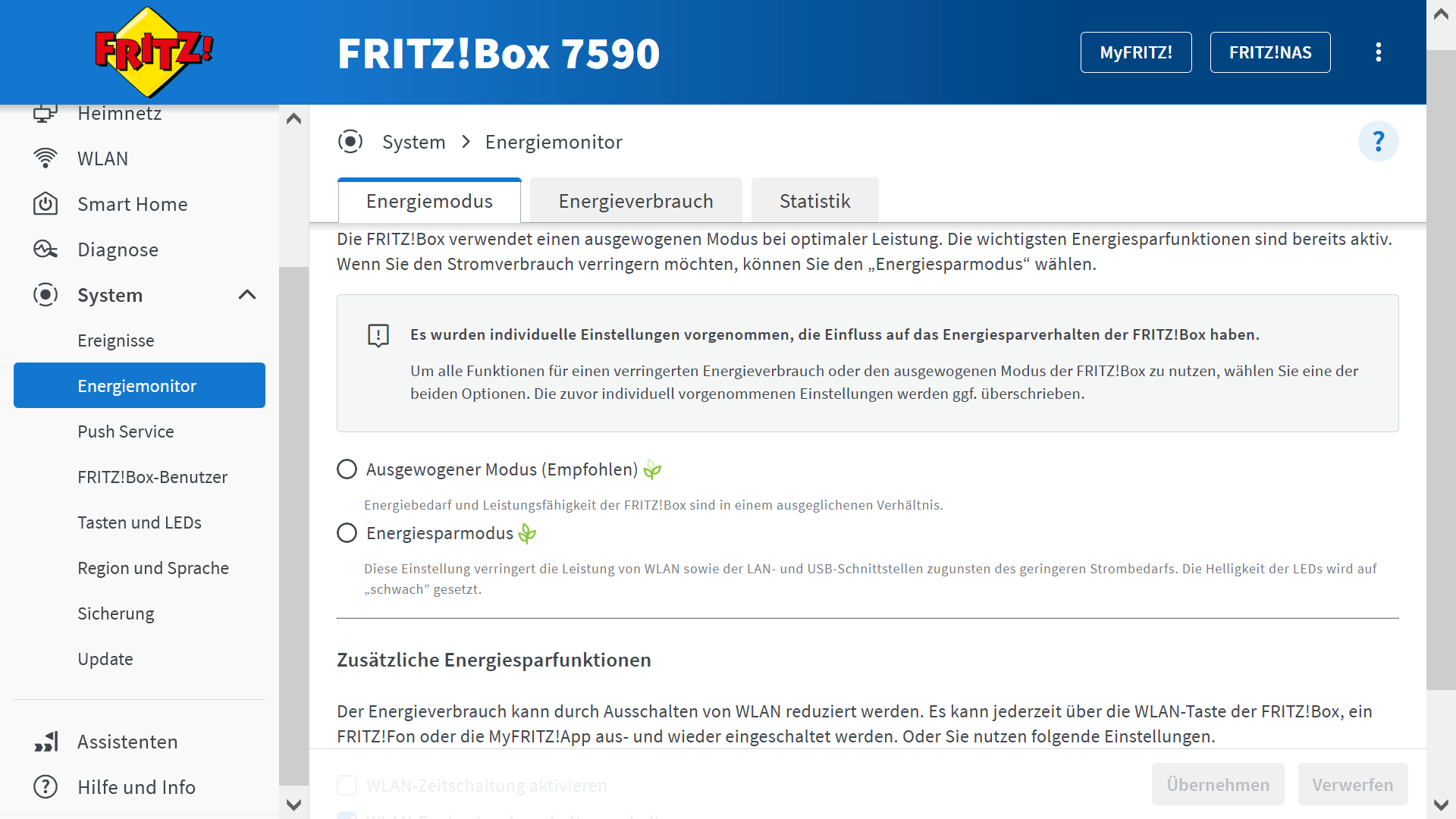Click the WLAN wifi icon in sidebar

[x=45, y=158]
